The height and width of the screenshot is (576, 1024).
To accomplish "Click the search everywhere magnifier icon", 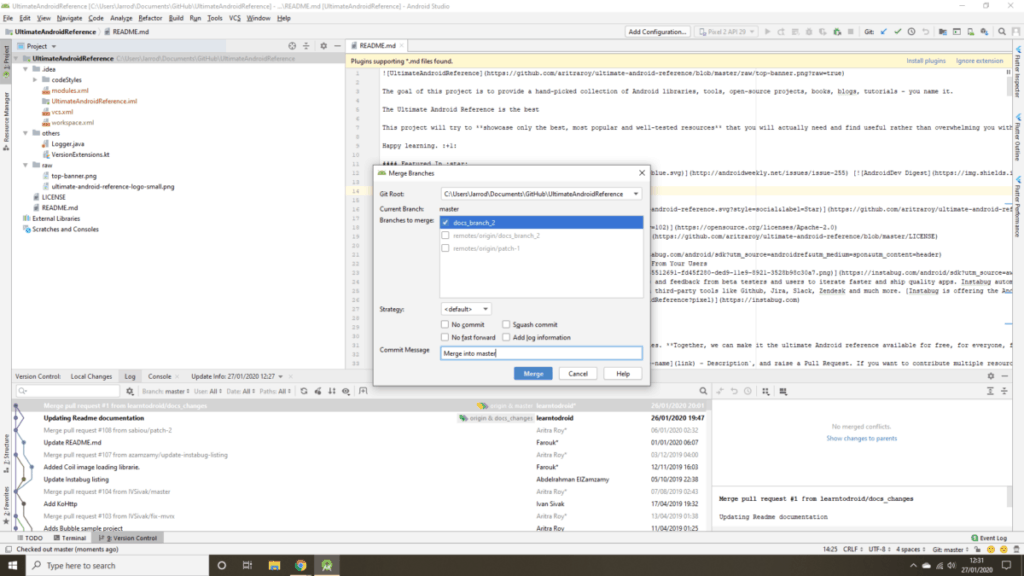I will point(1000,32).
